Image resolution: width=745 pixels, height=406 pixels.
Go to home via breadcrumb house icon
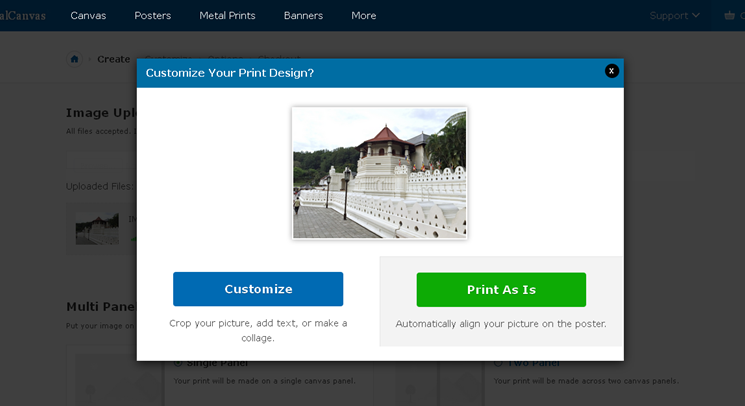(75, 59)
